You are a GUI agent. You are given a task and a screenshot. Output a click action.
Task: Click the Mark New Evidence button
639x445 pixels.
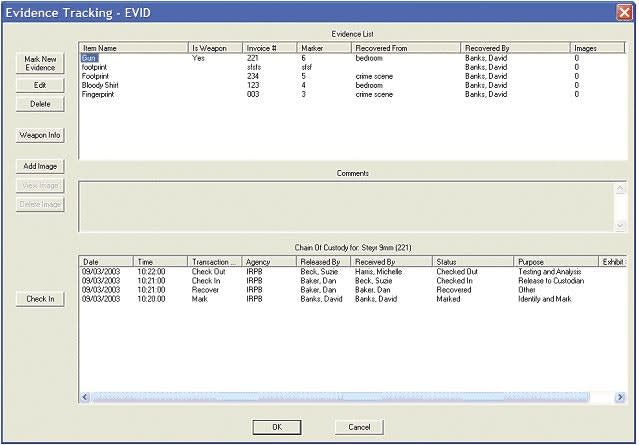point(40,64)
